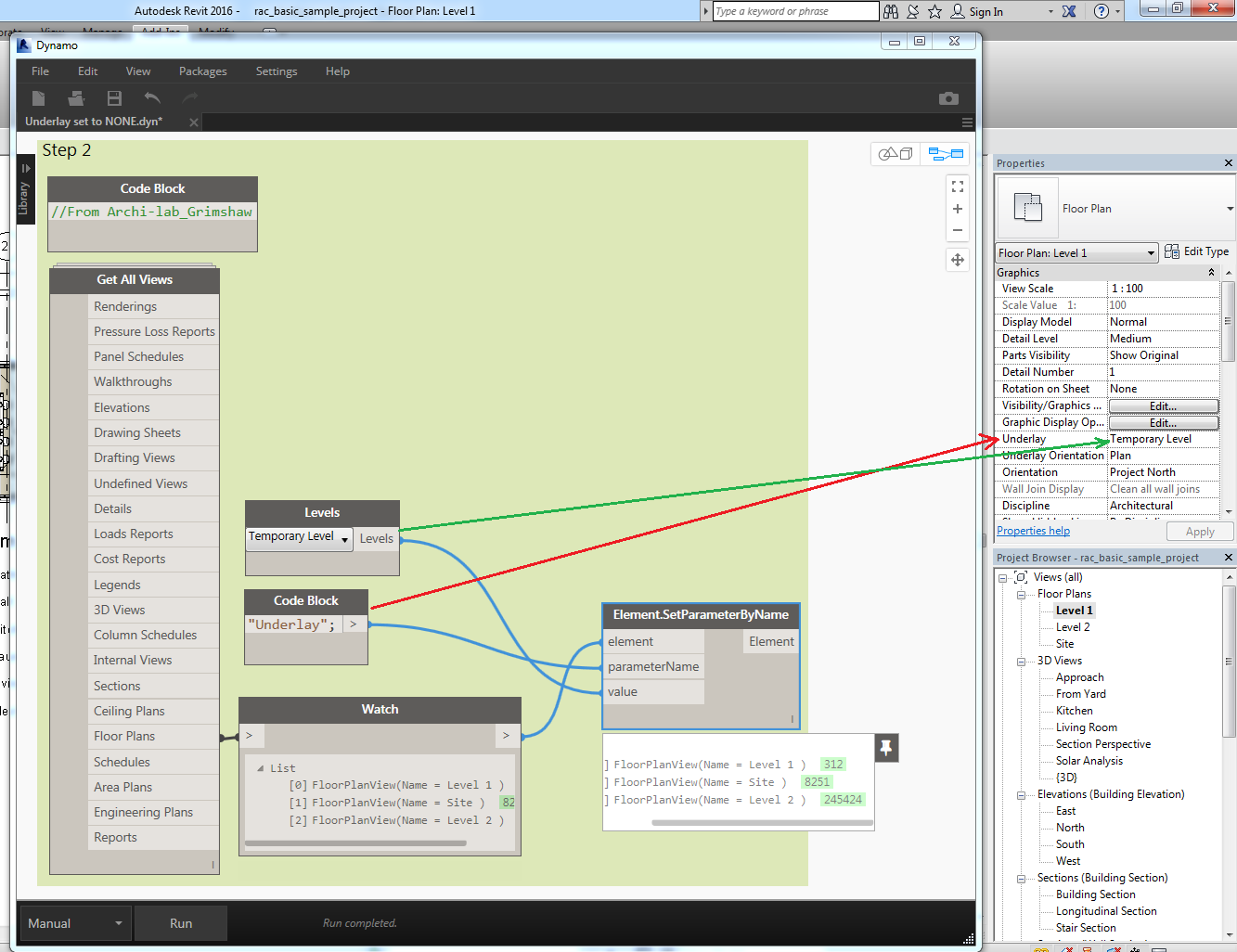Collapse the Elevations (Building Elevation) node
Screen dimensions: 1237x952
pyautogui.click(x=1021, y=795)
